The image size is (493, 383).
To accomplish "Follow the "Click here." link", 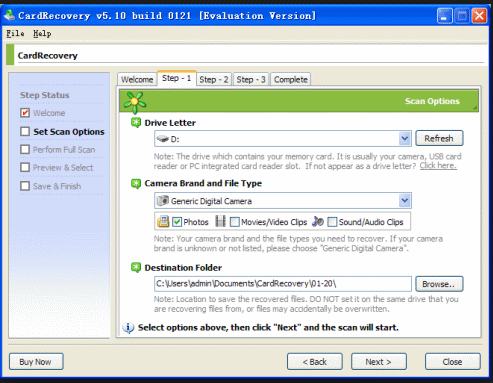I will 438,166.
